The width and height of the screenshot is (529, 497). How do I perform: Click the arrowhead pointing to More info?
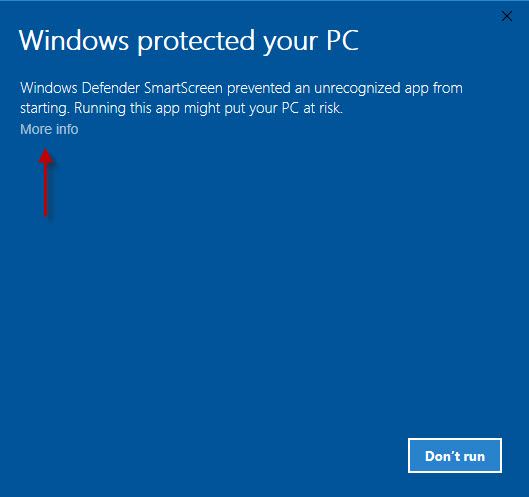click(46, 156)
